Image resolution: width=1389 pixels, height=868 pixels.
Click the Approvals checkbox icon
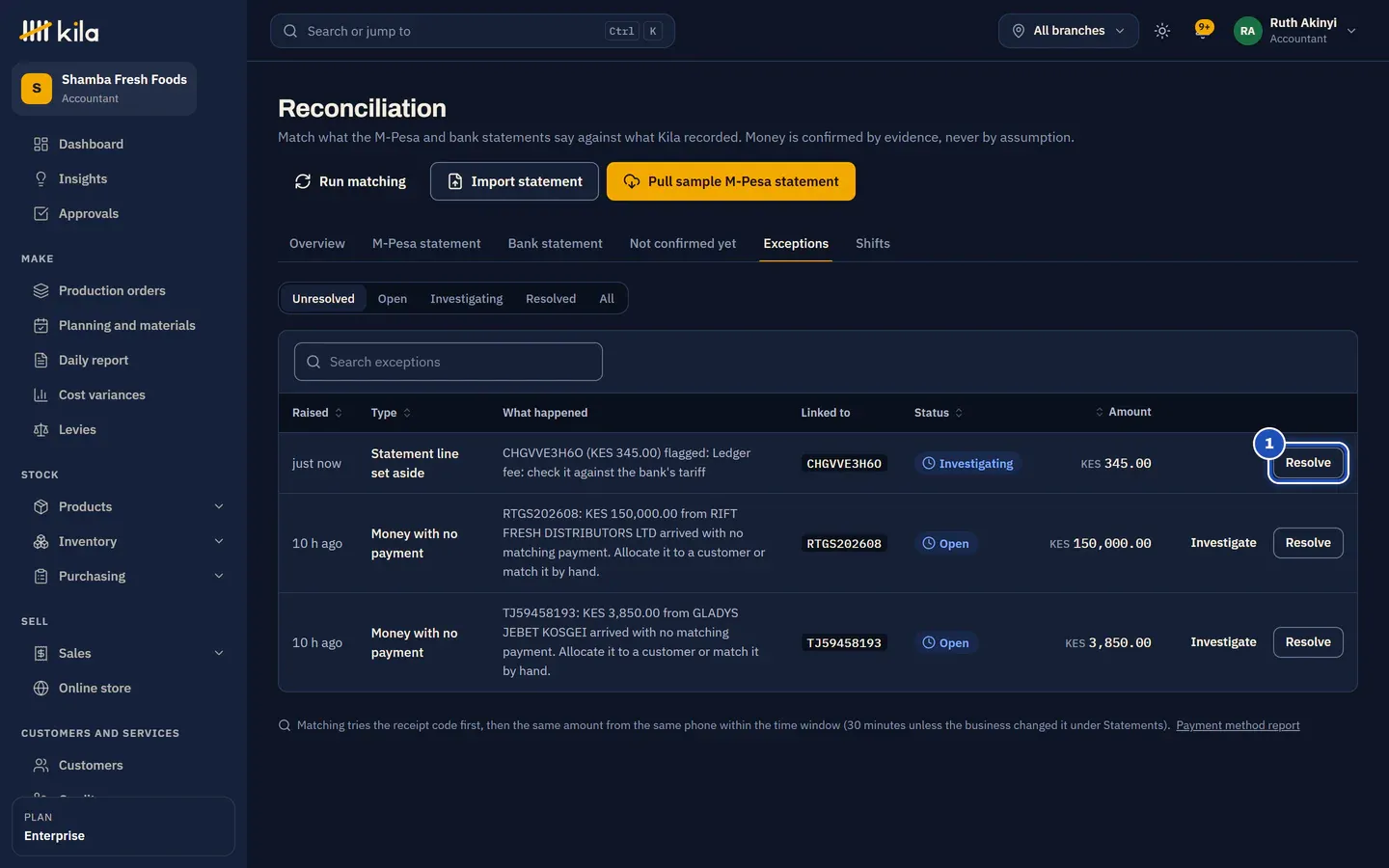41,214
